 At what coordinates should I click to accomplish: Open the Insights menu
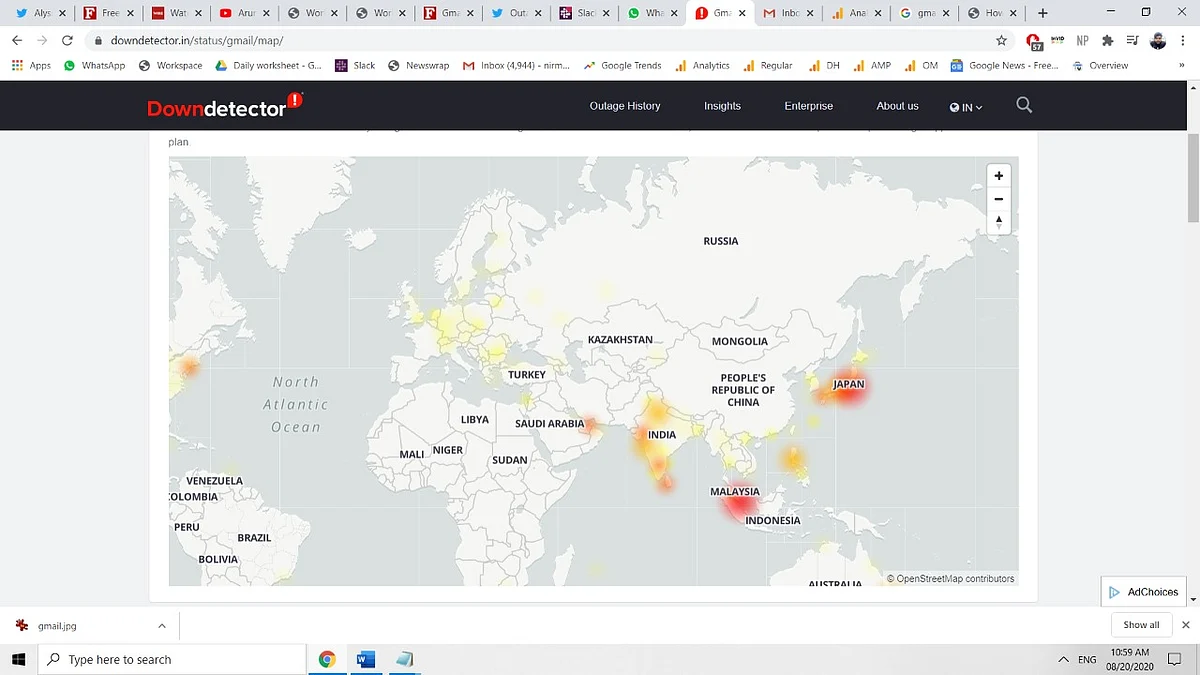point(722,106)
